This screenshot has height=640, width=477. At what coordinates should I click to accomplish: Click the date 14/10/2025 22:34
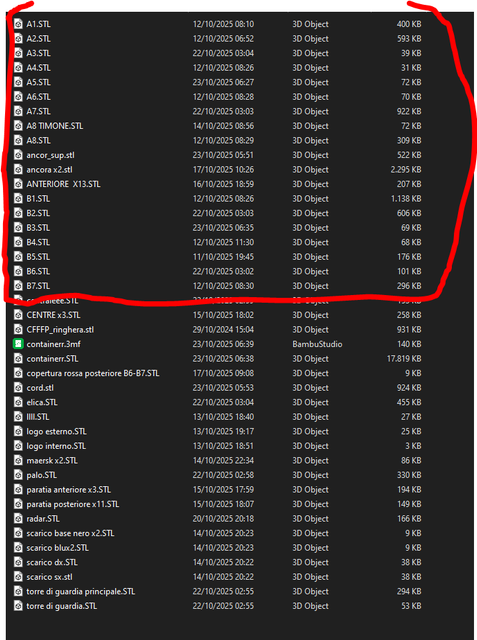223,460
